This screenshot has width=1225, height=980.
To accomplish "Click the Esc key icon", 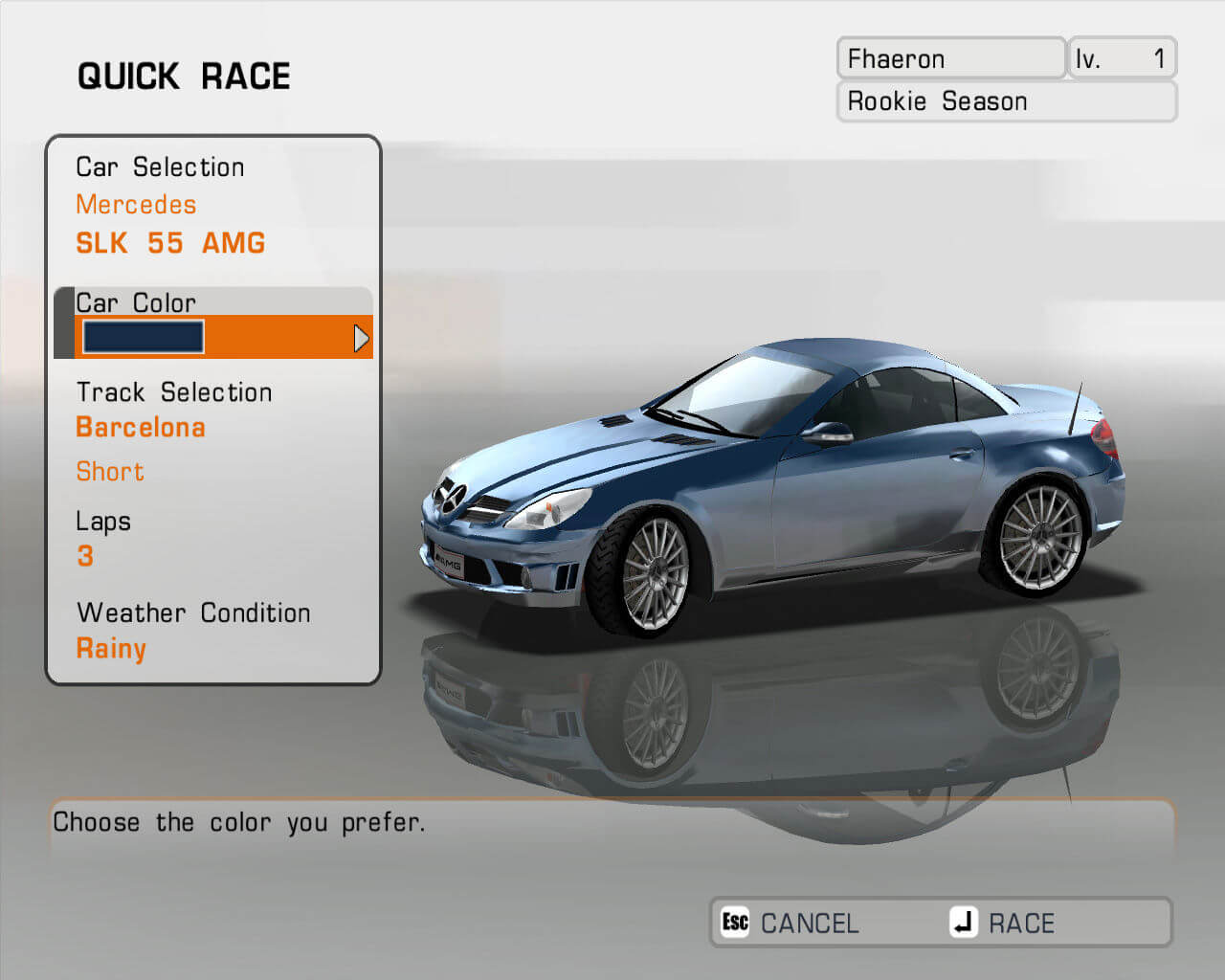I will click(735, 922).
